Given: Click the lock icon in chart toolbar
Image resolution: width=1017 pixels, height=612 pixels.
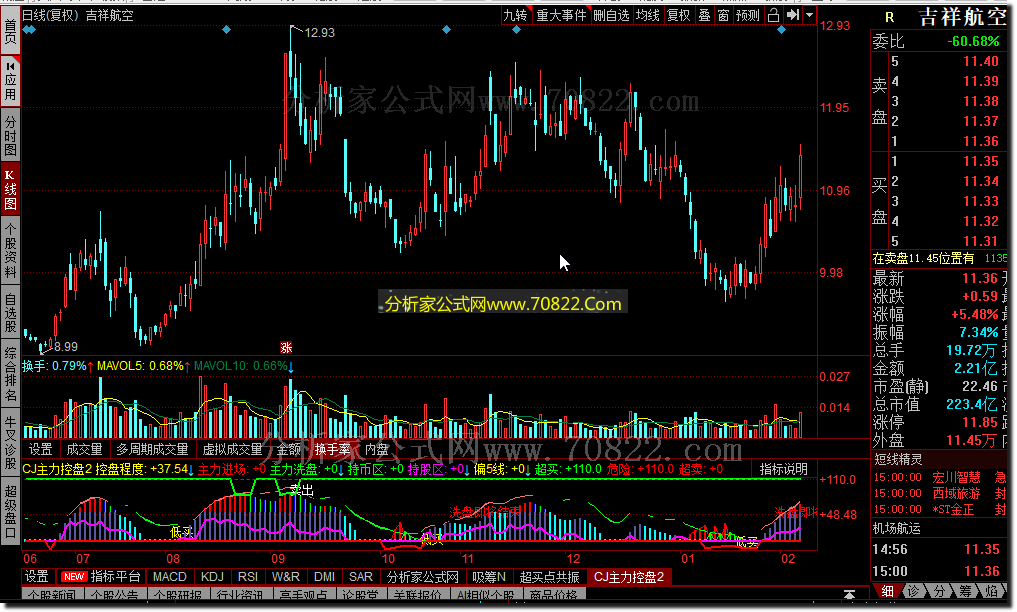Looking at the screenshot, I should [x=773, y=15].
